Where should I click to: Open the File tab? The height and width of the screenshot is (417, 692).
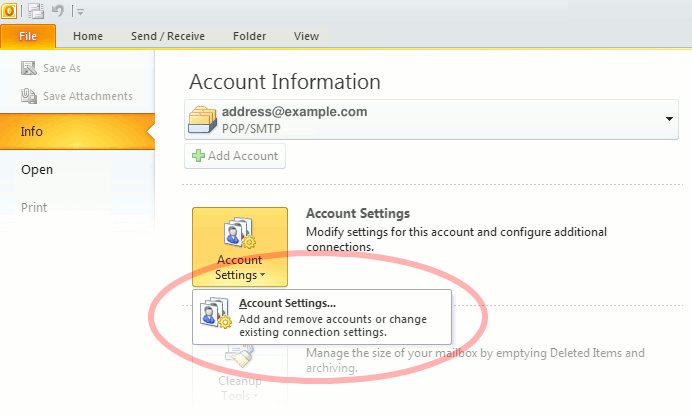pos(27,36)
